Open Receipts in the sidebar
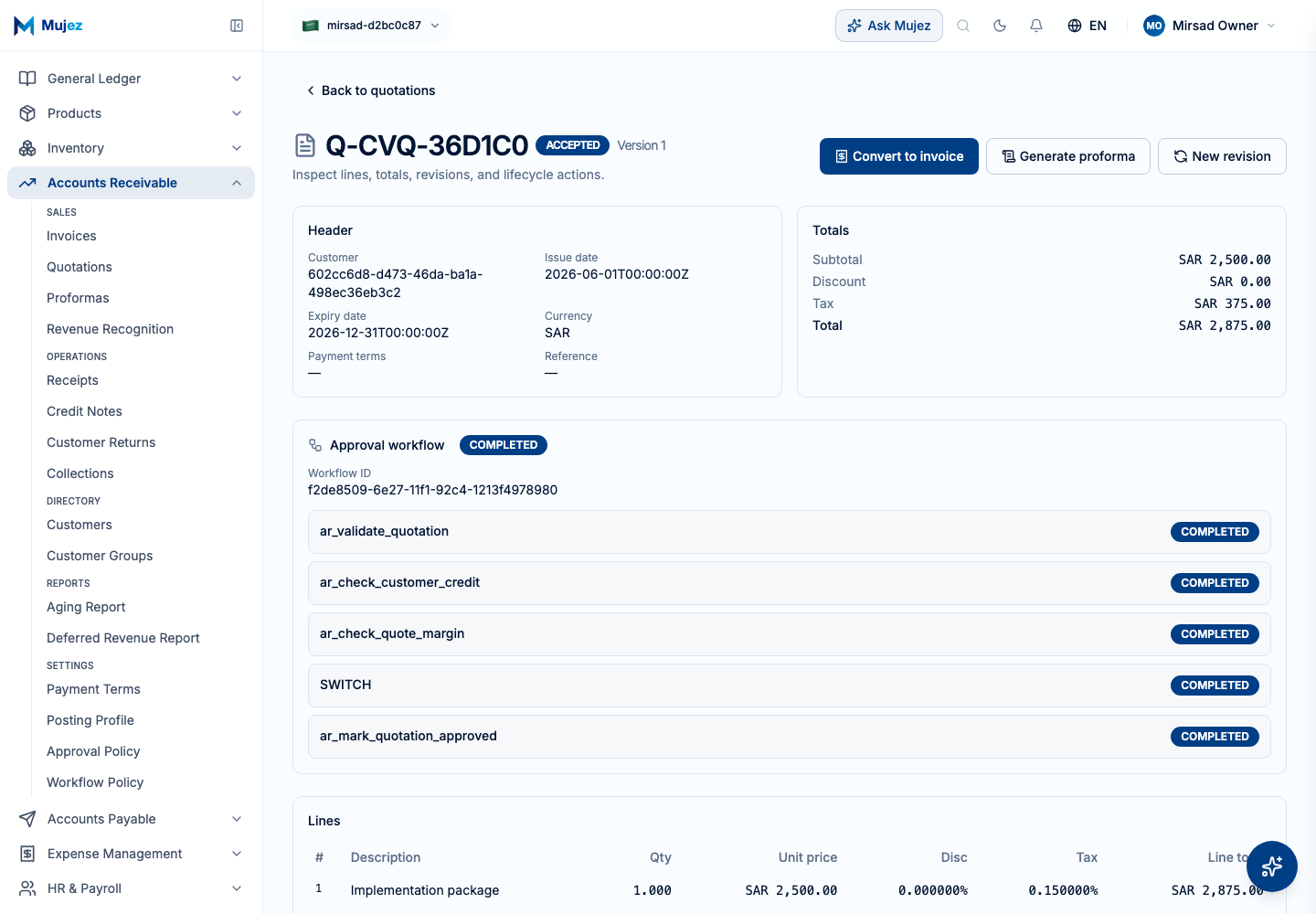1316x914 pixels. pyautogui.click(x=72, y=380)
